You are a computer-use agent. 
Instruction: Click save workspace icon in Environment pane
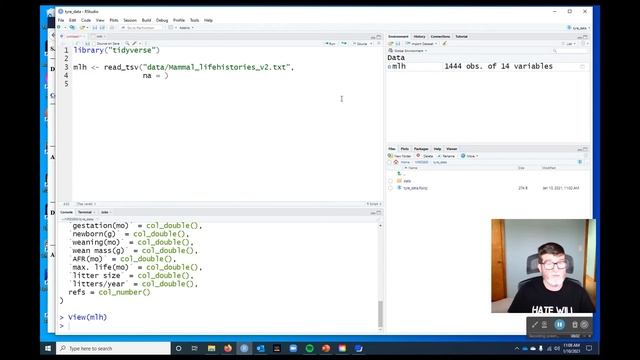pyautogui.click(x=398, y=43)
